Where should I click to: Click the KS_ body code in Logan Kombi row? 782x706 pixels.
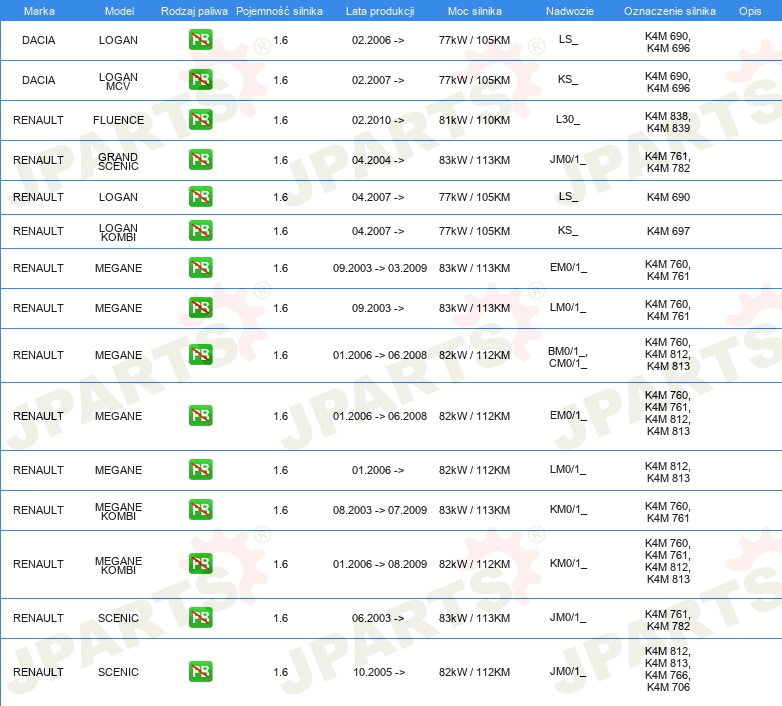568,230
